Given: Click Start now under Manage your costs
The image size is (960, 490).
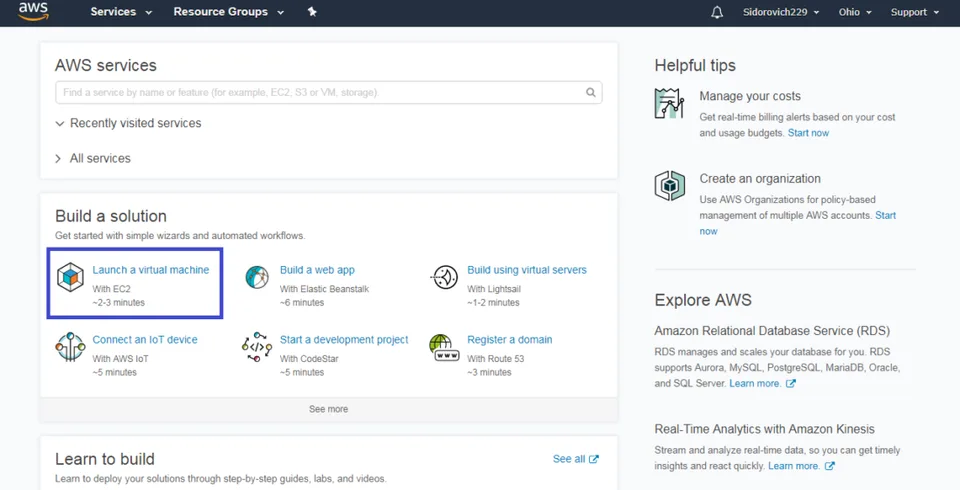Looking at the screenshot, I should (x=808, y=133).
